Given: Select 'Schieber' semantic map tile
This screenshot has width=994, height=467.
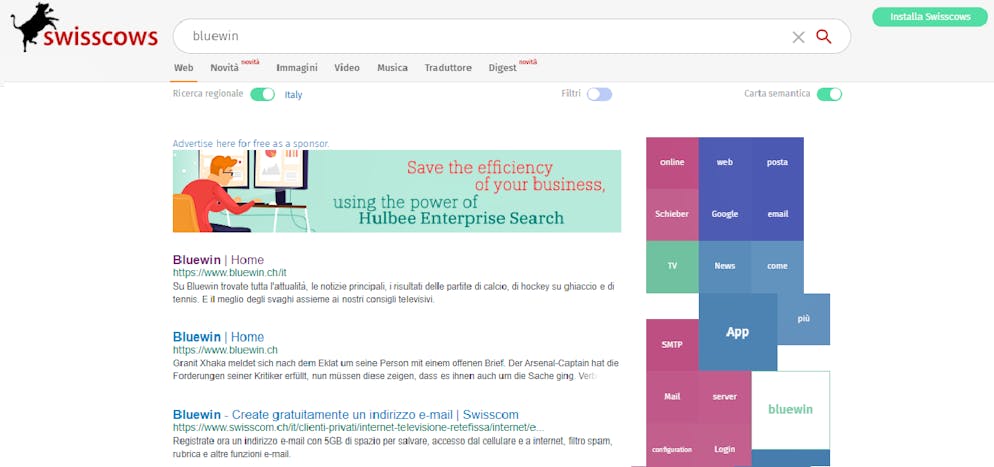Looking at the screenshot, I should [x=672, y=215].
